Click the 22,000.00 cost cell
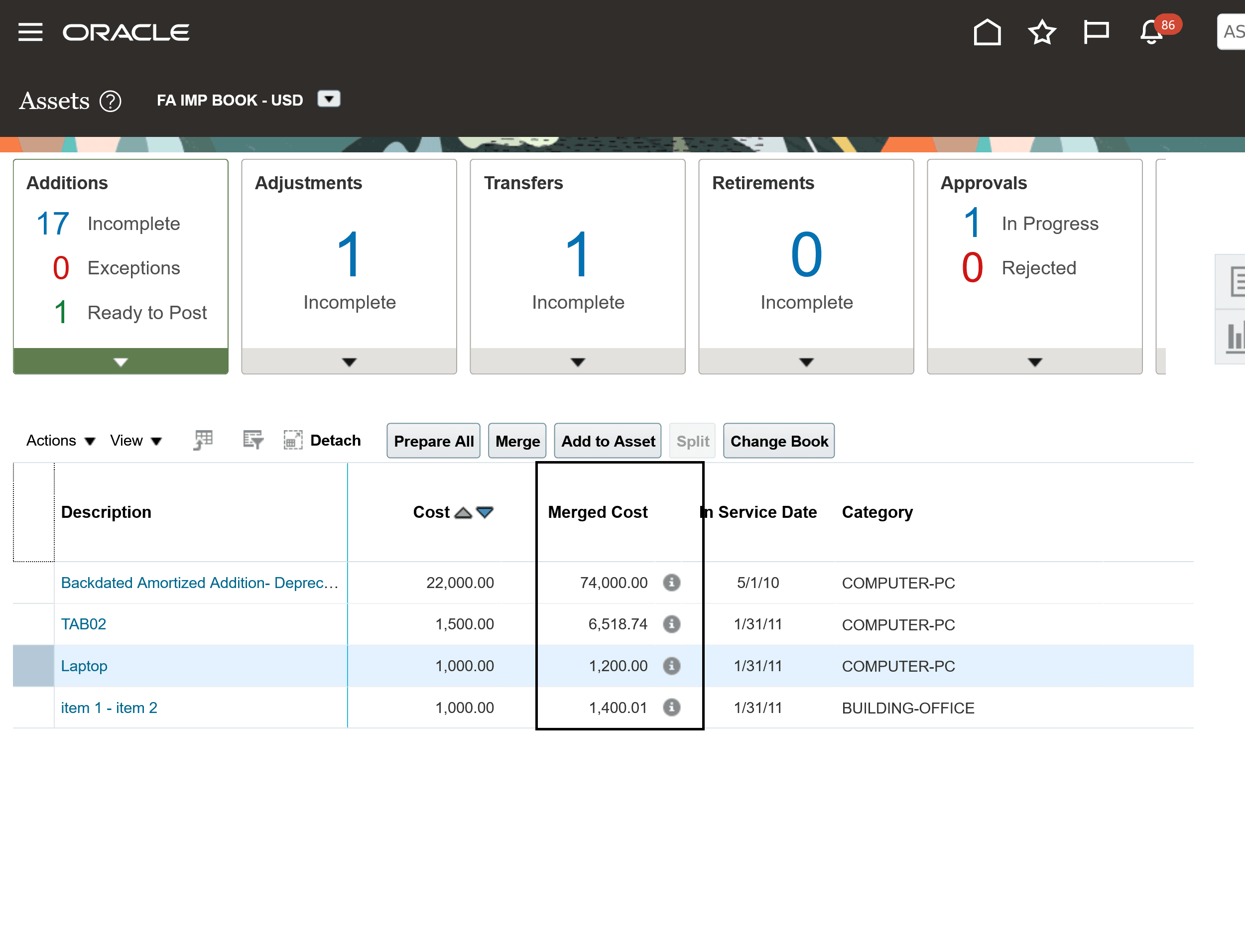 tap(460, 583)
